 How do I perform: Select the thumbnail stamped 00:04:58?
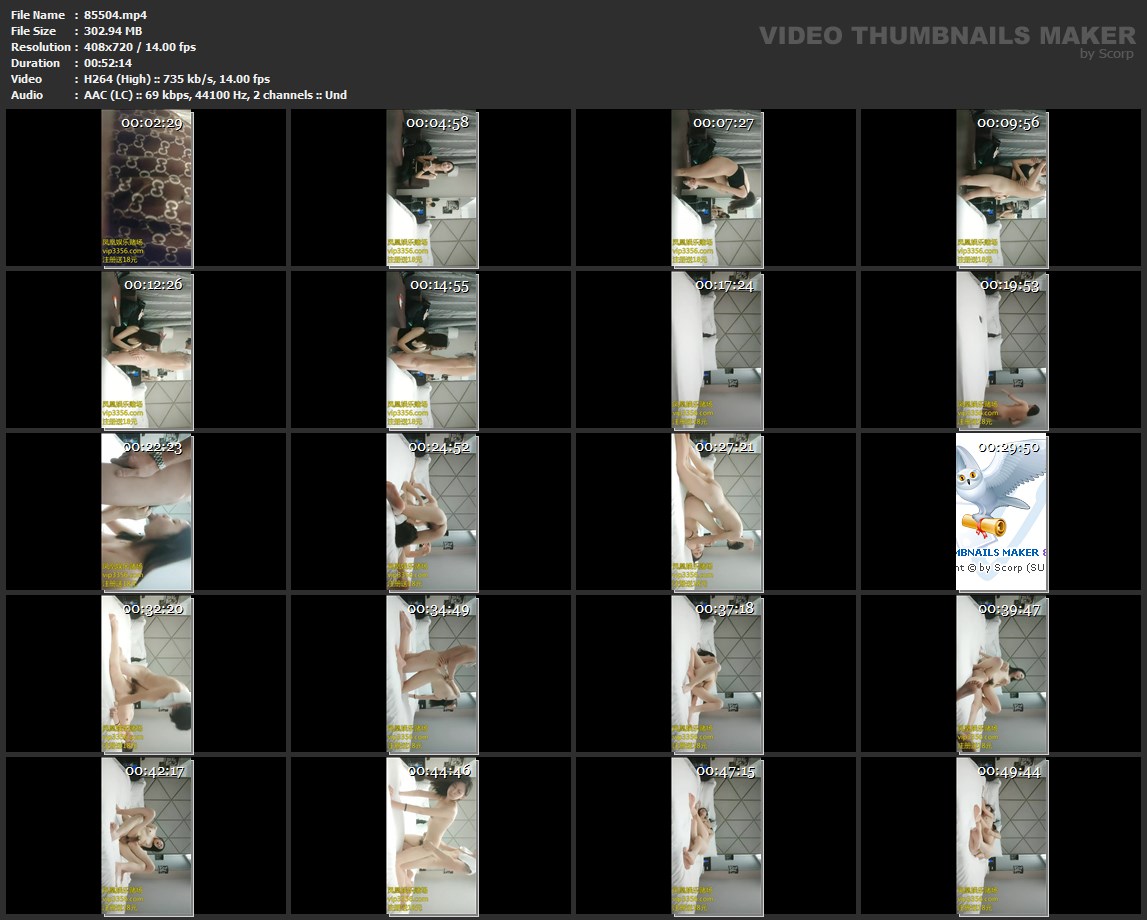[432, 188]
